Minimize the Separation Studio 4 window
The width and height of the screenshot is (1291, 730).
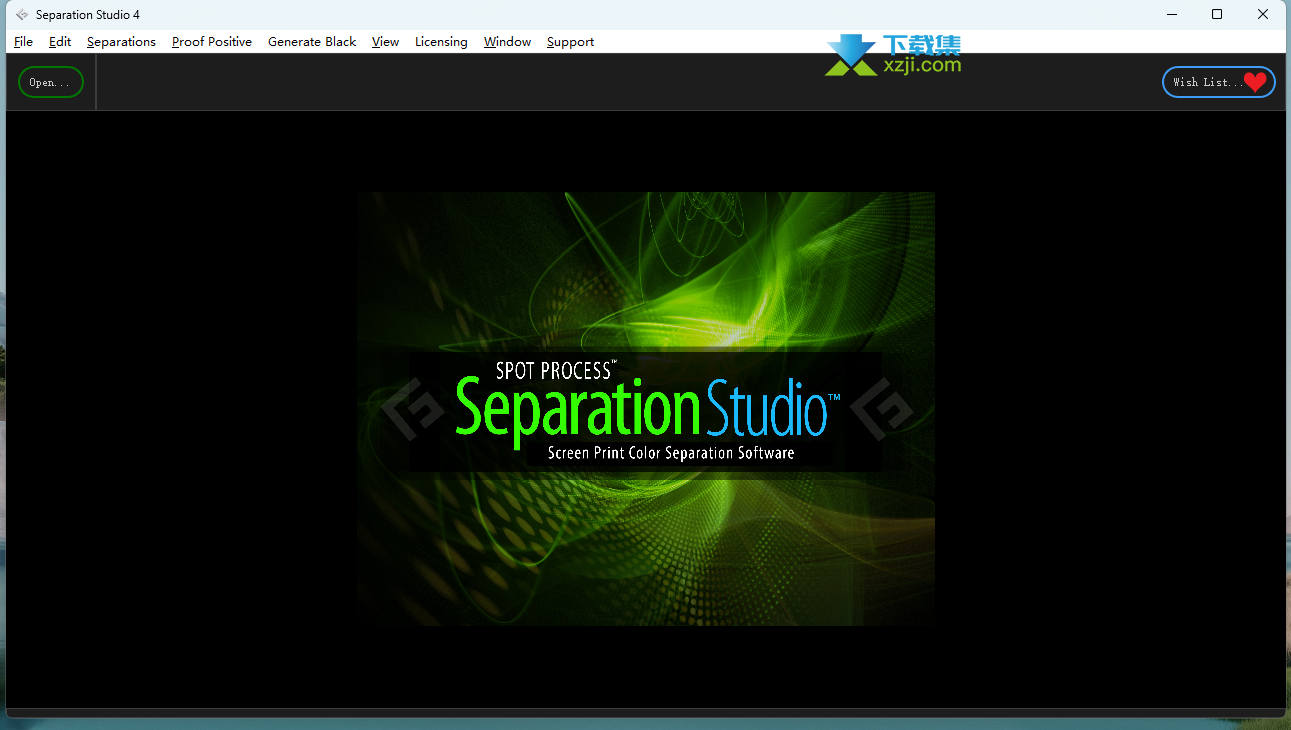1171,14
